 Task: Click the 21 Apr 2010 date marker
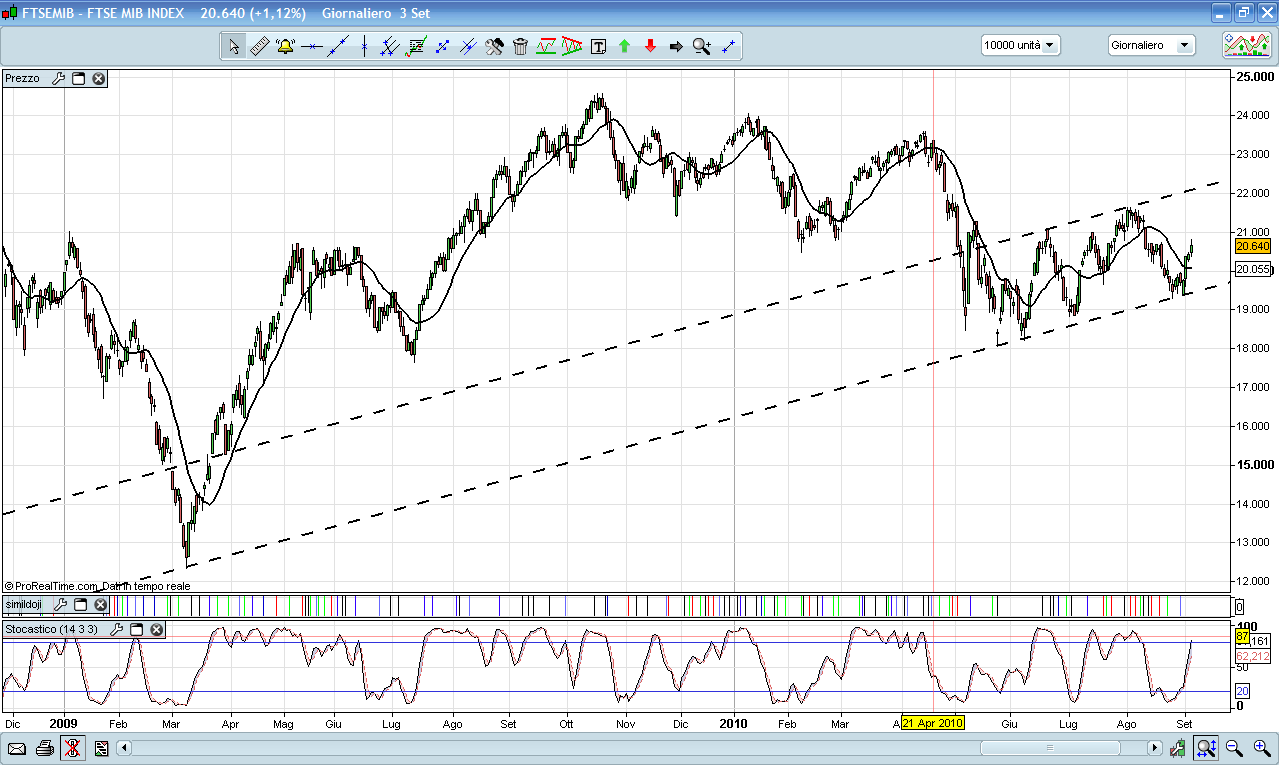932,723
